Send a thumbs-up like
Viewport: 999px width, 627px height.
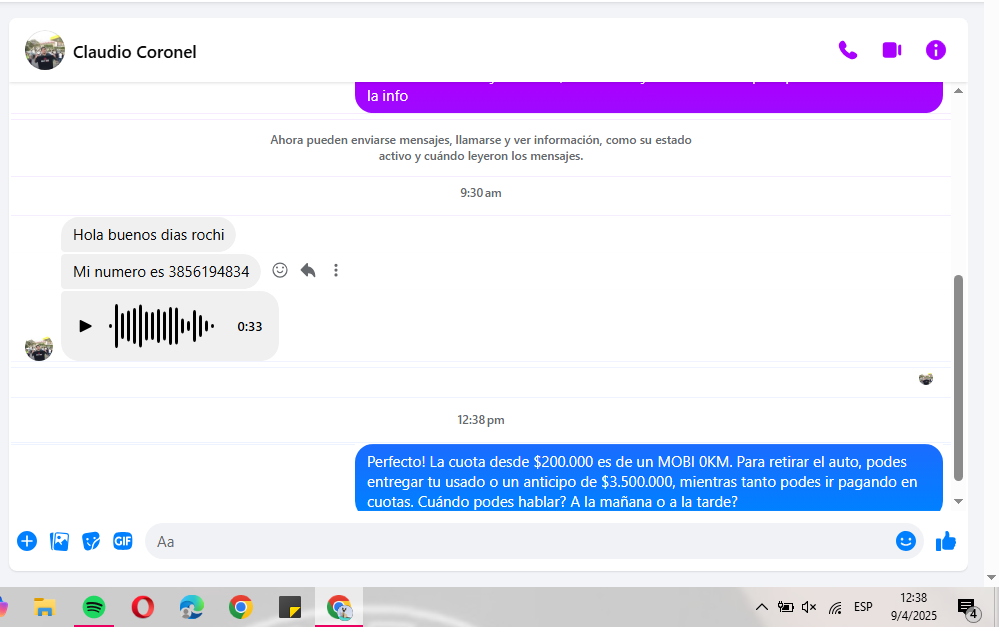945,541
